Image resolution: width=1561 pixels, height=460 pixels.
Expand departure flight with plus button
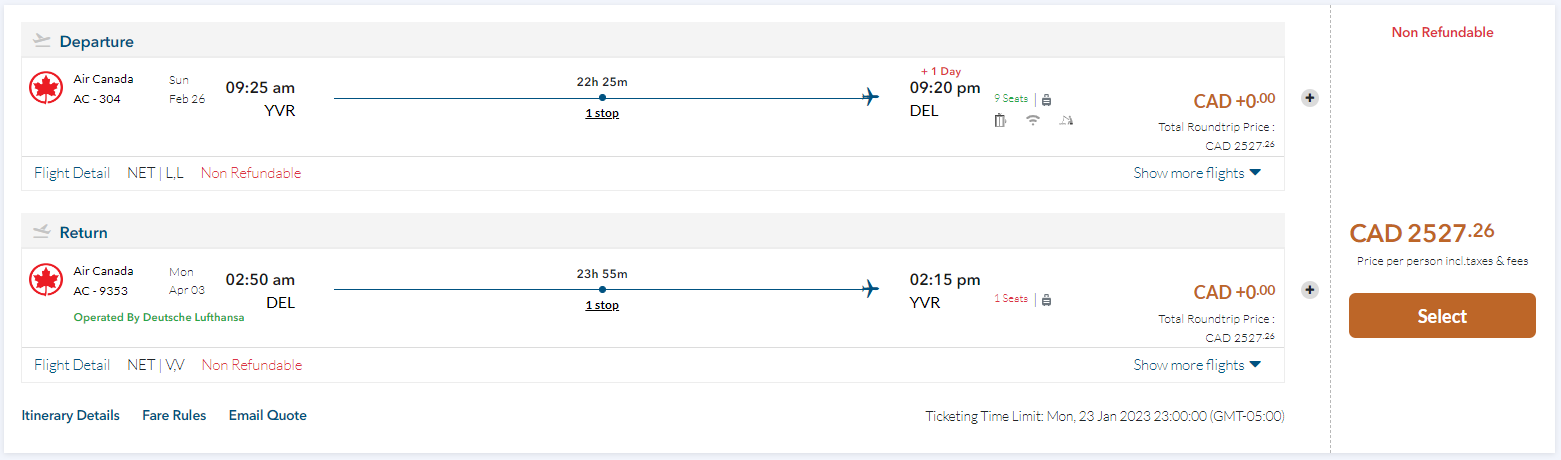coord(1310,98)
